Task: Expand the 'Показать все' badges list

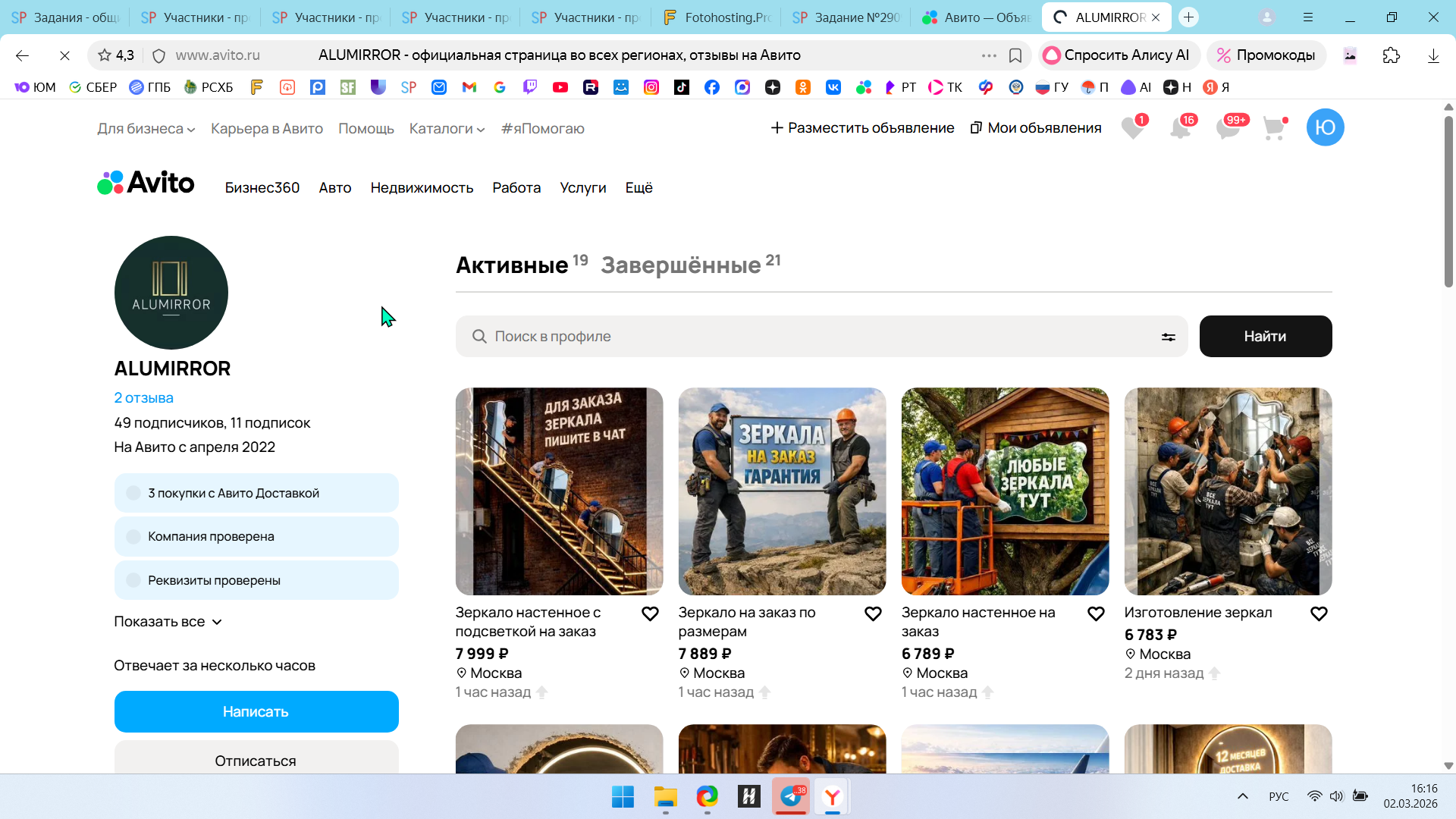Action: point(168,622)
